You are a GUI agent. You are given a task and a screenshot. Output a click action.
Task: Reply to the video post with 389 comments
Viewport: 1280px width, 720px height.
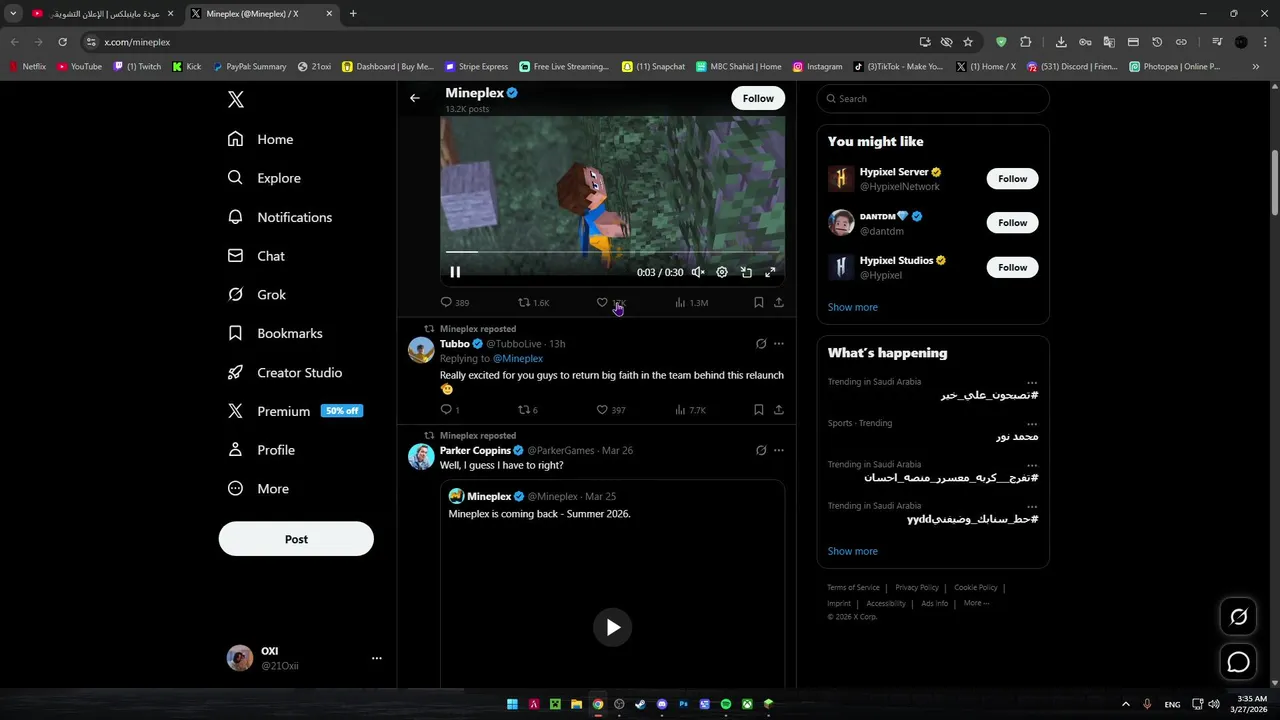click(455, 302)
